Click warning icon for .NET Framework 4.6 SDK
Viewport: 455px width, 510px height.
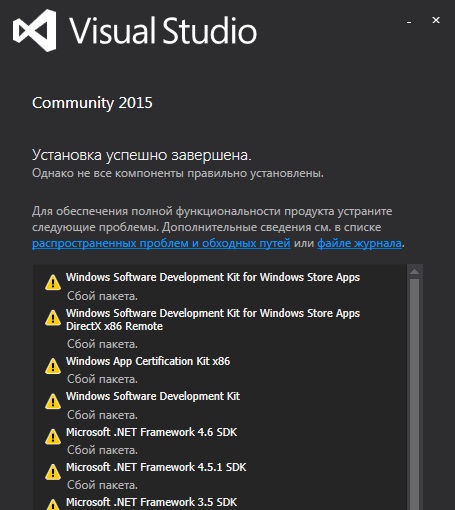pos(53,437)
